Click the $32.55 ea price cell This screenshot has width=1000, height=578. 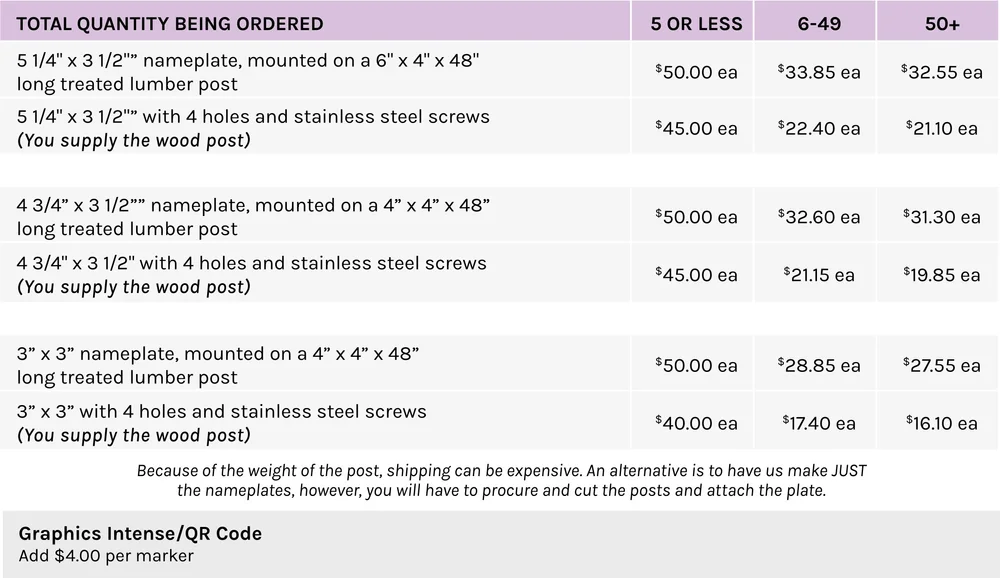(941, 71)
